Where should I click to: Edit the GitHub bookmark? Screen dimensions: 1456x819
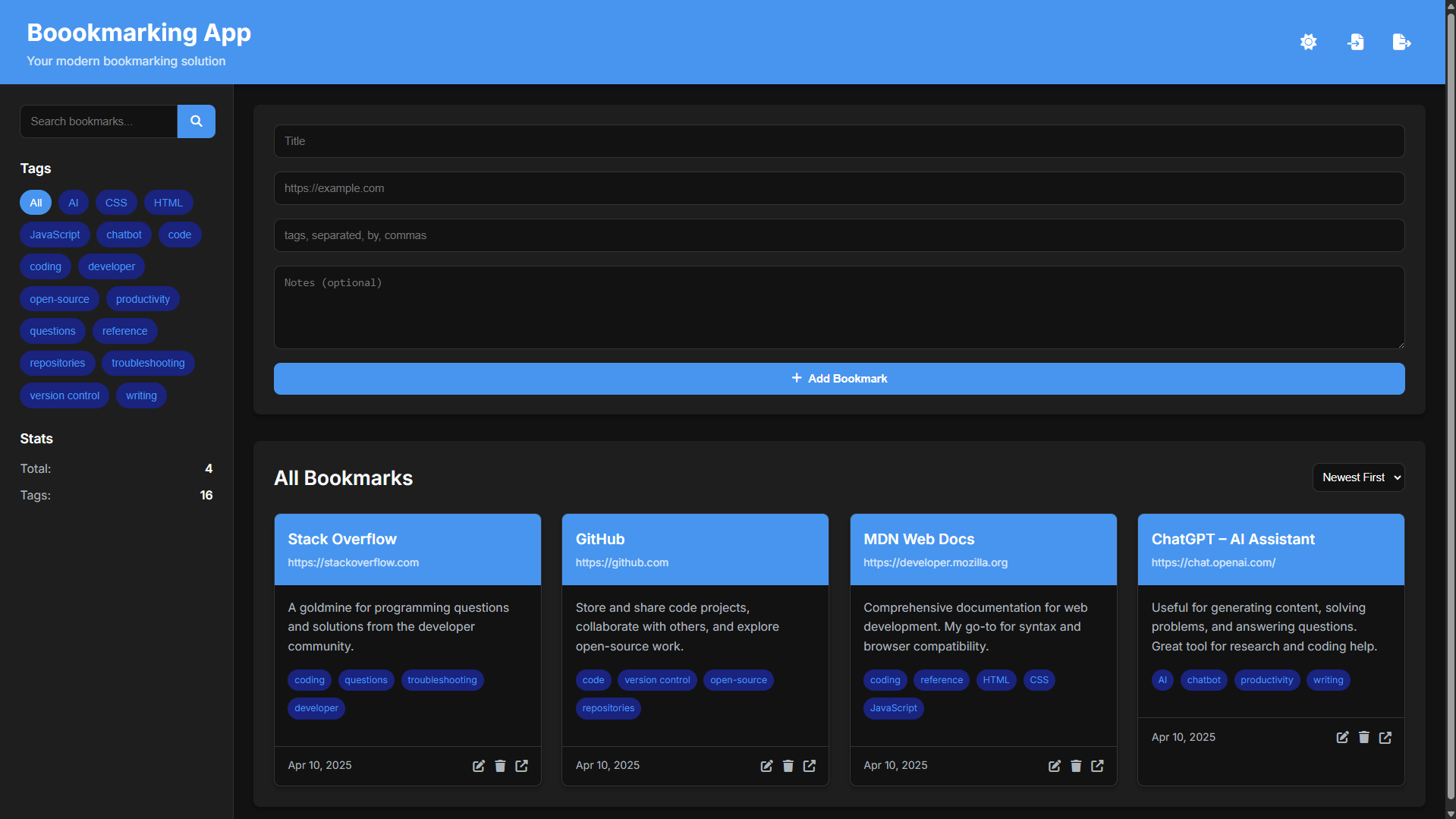point(766,766)
